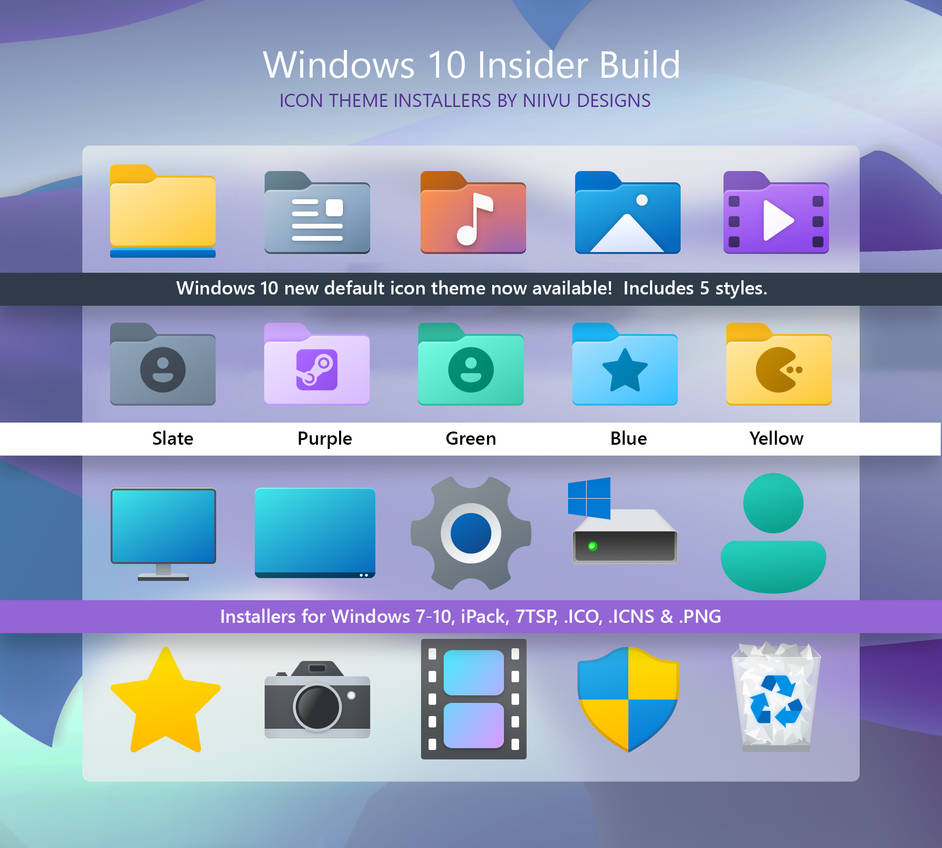Screen dimensions: 942x848
Task: Click the yellow default folder icon
Action: tap(163, 211)
